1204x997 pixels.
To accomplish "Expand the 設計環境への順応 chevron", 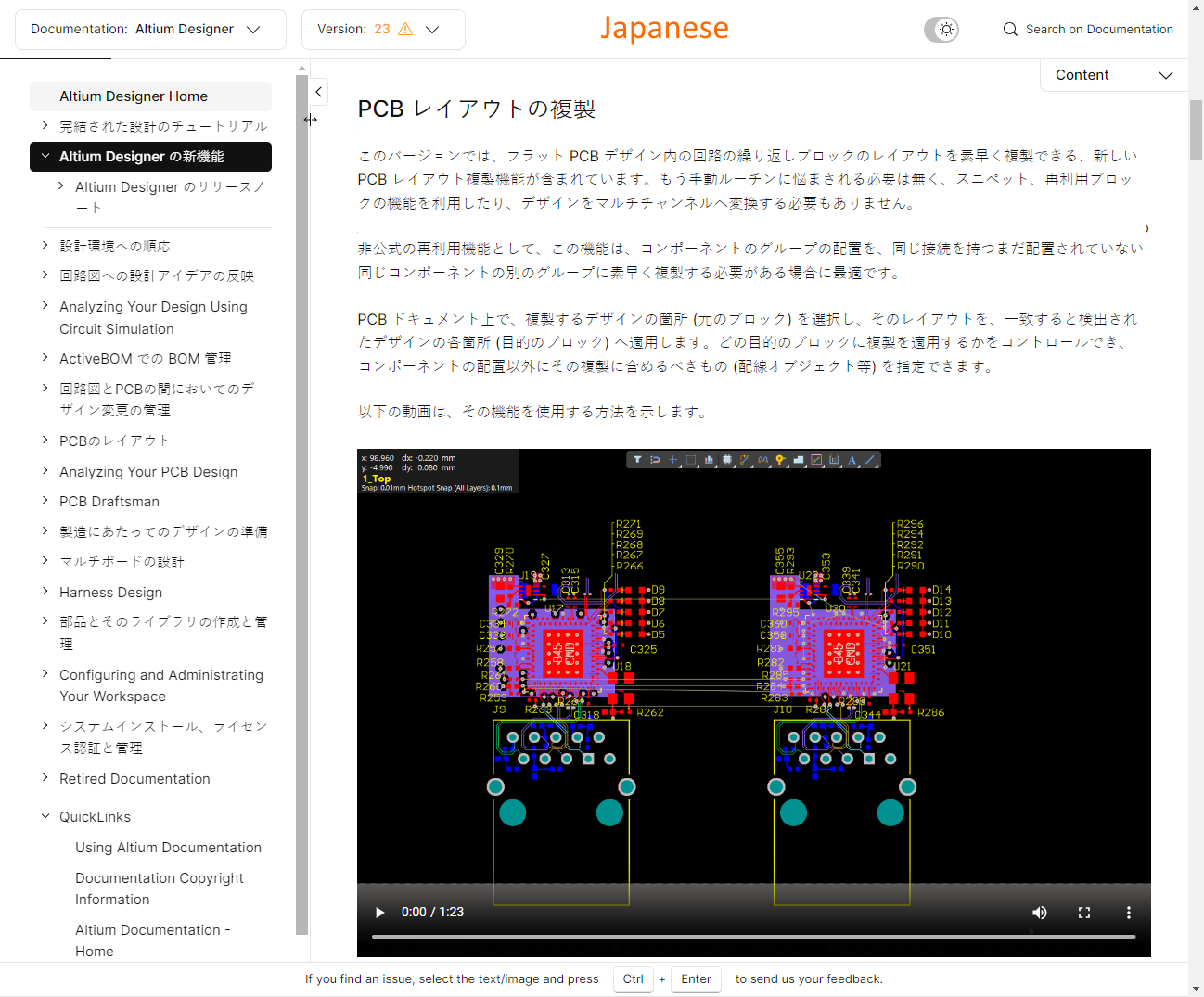I will click(45, 245).
